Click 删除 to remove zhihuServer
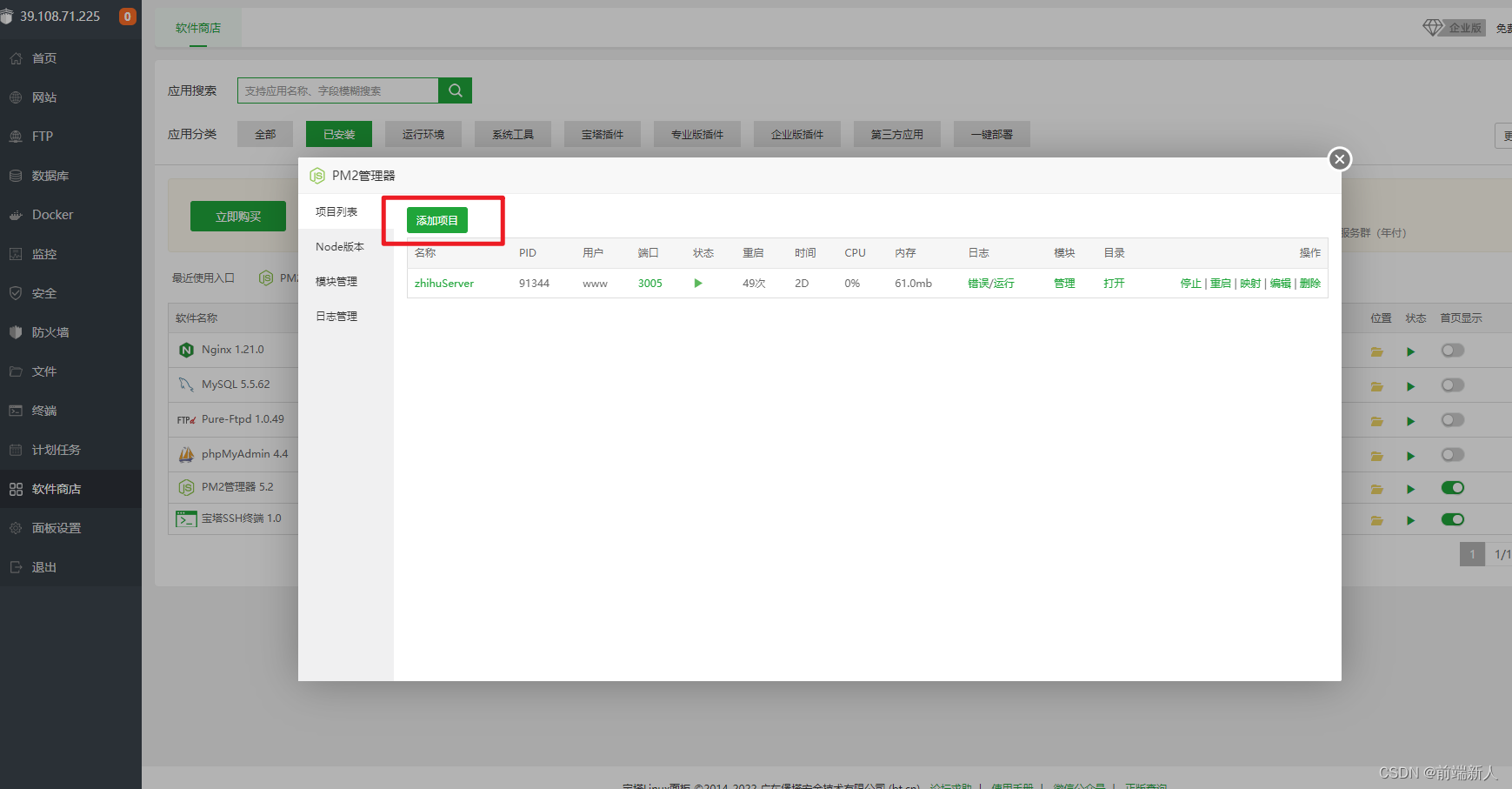Screen dimensions: 1512x789 [x=1309, y=283]
